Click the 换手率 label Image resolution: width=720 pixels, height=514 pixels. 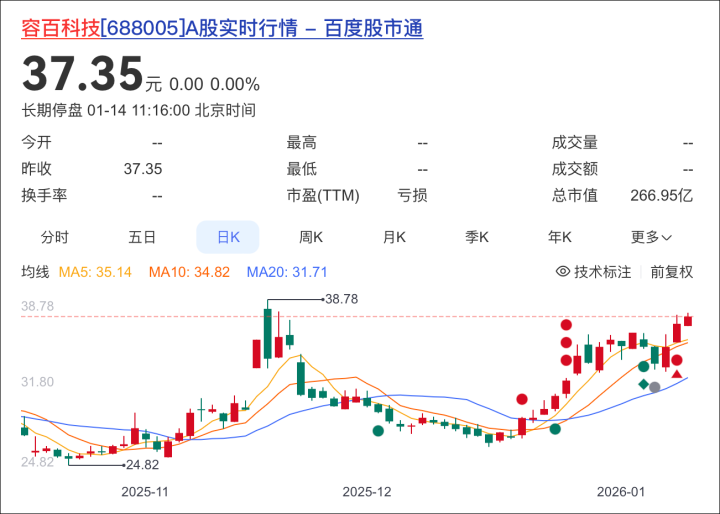tap(44, 196)
